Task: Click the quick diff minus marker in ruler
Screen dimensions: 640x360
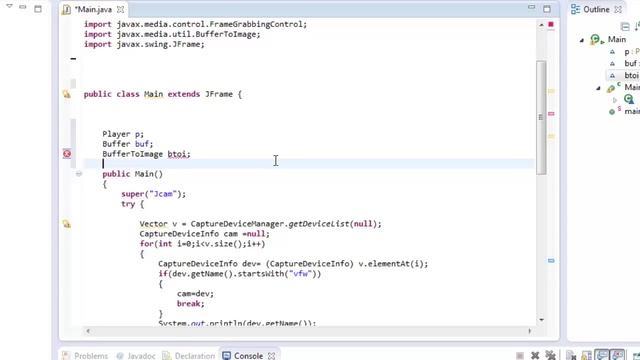Action: click(73, 59)
